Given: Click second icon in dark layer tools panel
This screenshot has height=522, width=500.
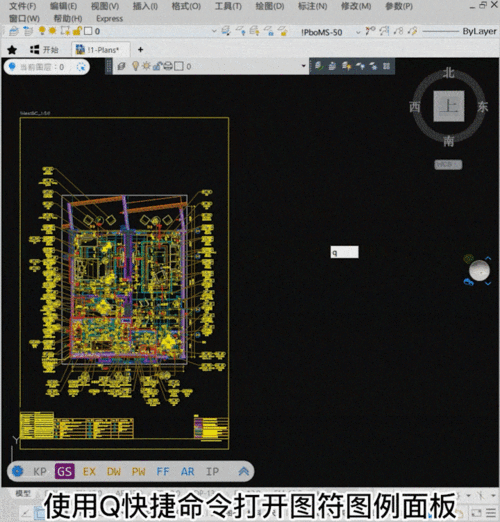Looking at the screenshot, I should tap(332, 66).
